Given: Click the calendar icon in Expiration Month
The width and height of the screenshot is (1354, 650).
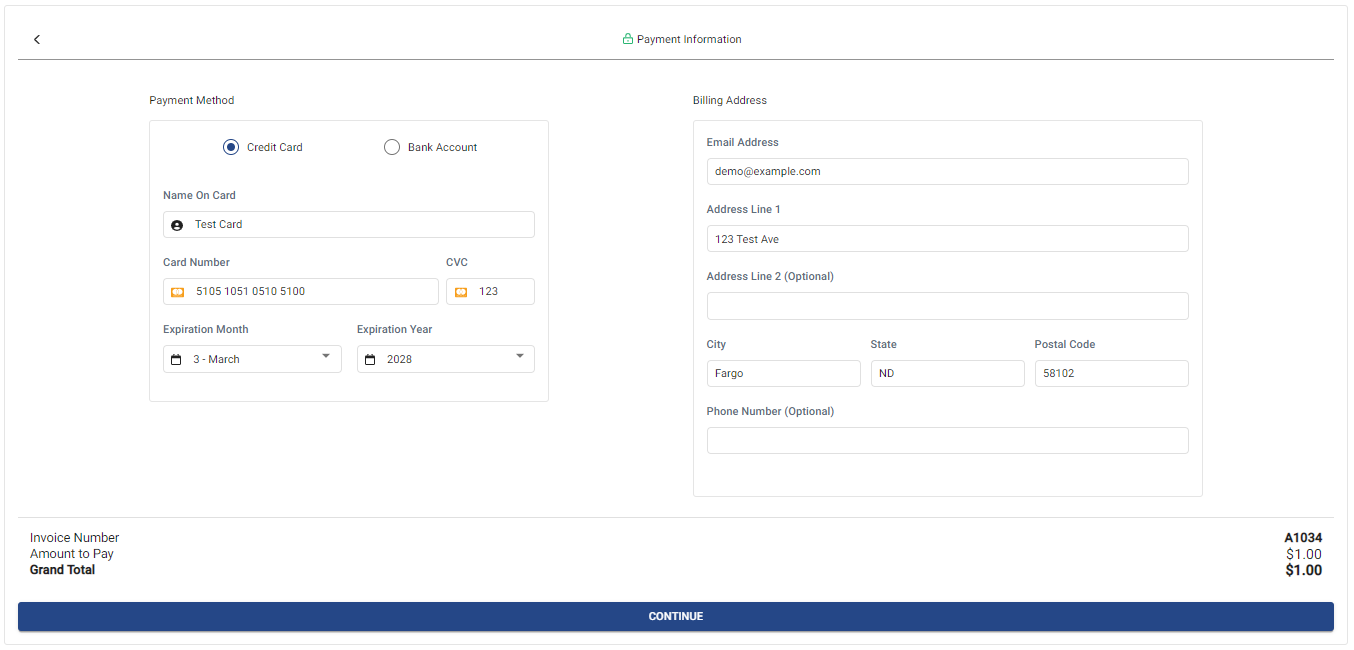Looking at the screenshot, I should [176, 359].
